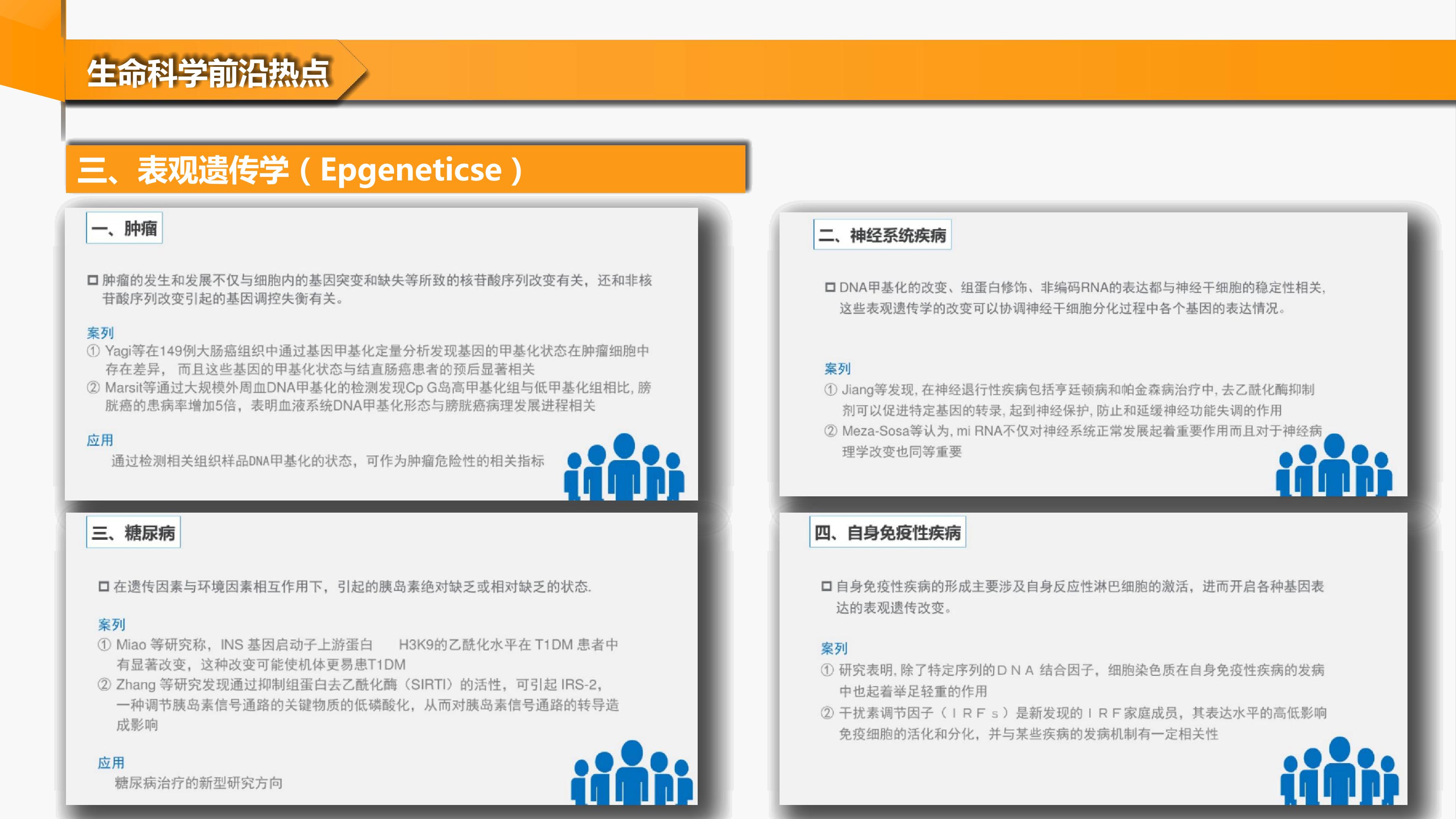Click the blue 案列 heading in the tumor panel
The image size is (1456, 819).
(x=100, y=333)
